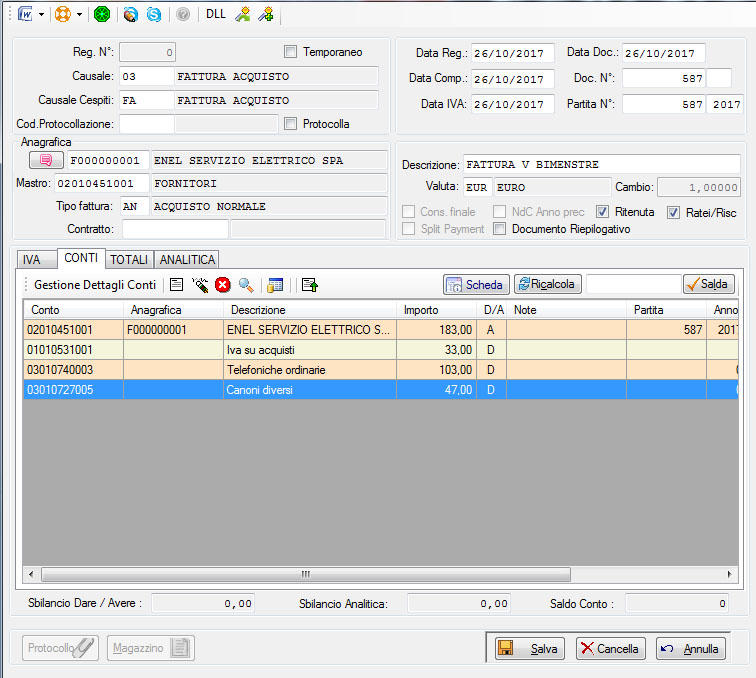
Task: Switch to the ANALITICA tab
Action: tap(187, 259)
